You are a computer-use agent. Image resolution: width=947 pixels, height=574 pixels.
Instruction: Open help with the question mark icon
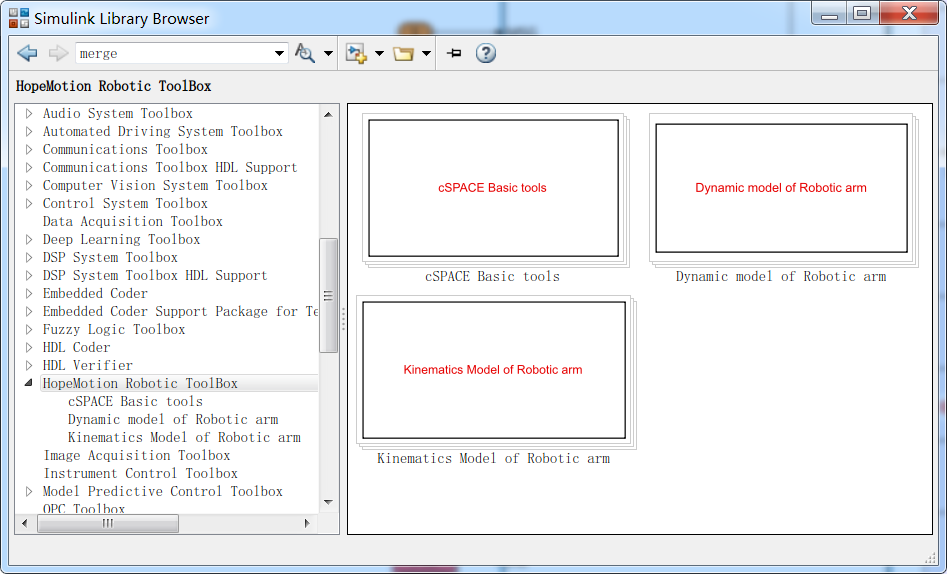coord(486,53)
